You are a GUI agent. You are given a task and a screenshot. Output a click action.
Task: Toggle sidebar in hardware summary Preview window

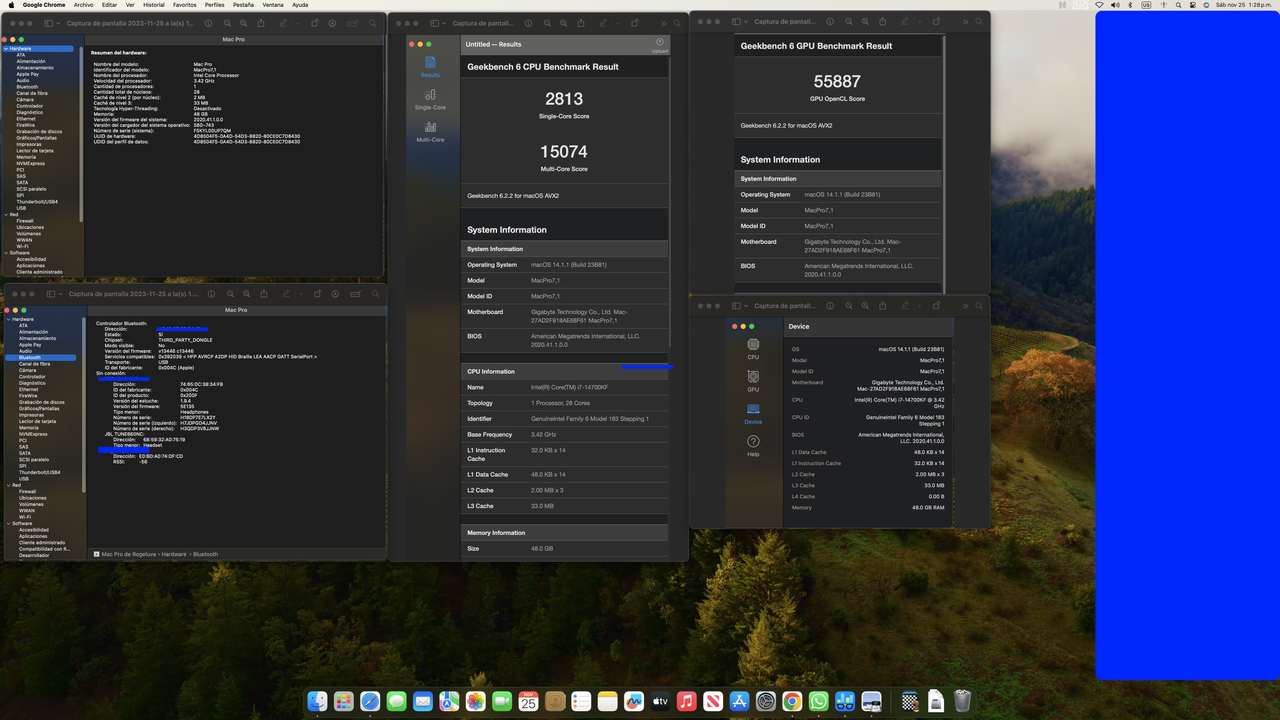[48, 22]
